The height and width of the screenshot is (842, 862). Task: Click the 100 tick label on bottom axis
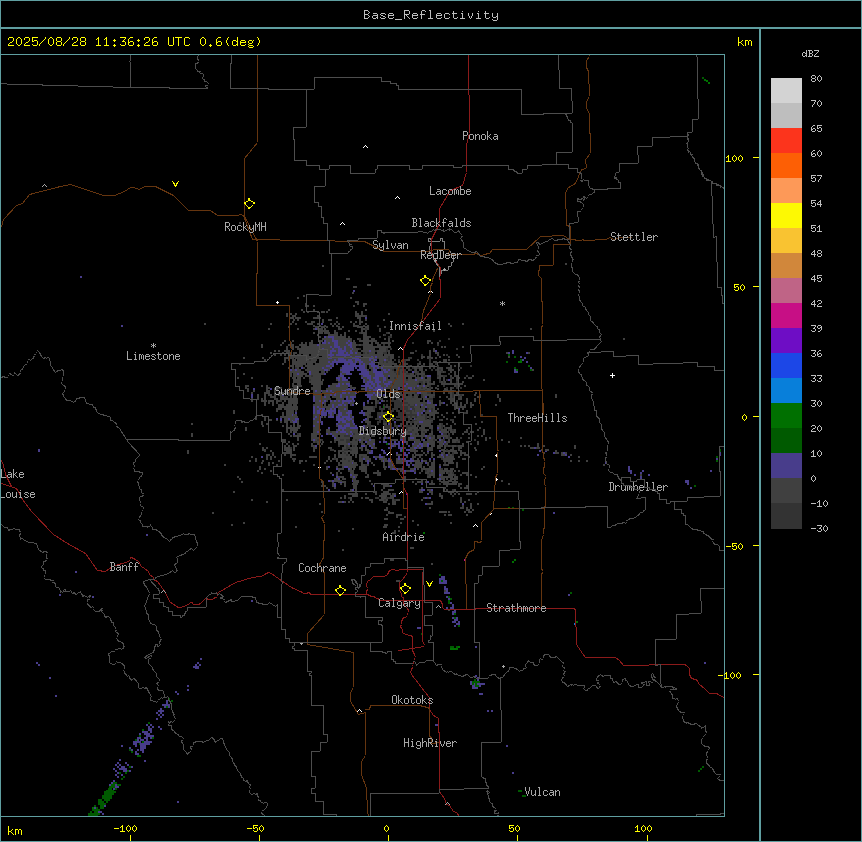click(643, 828)
